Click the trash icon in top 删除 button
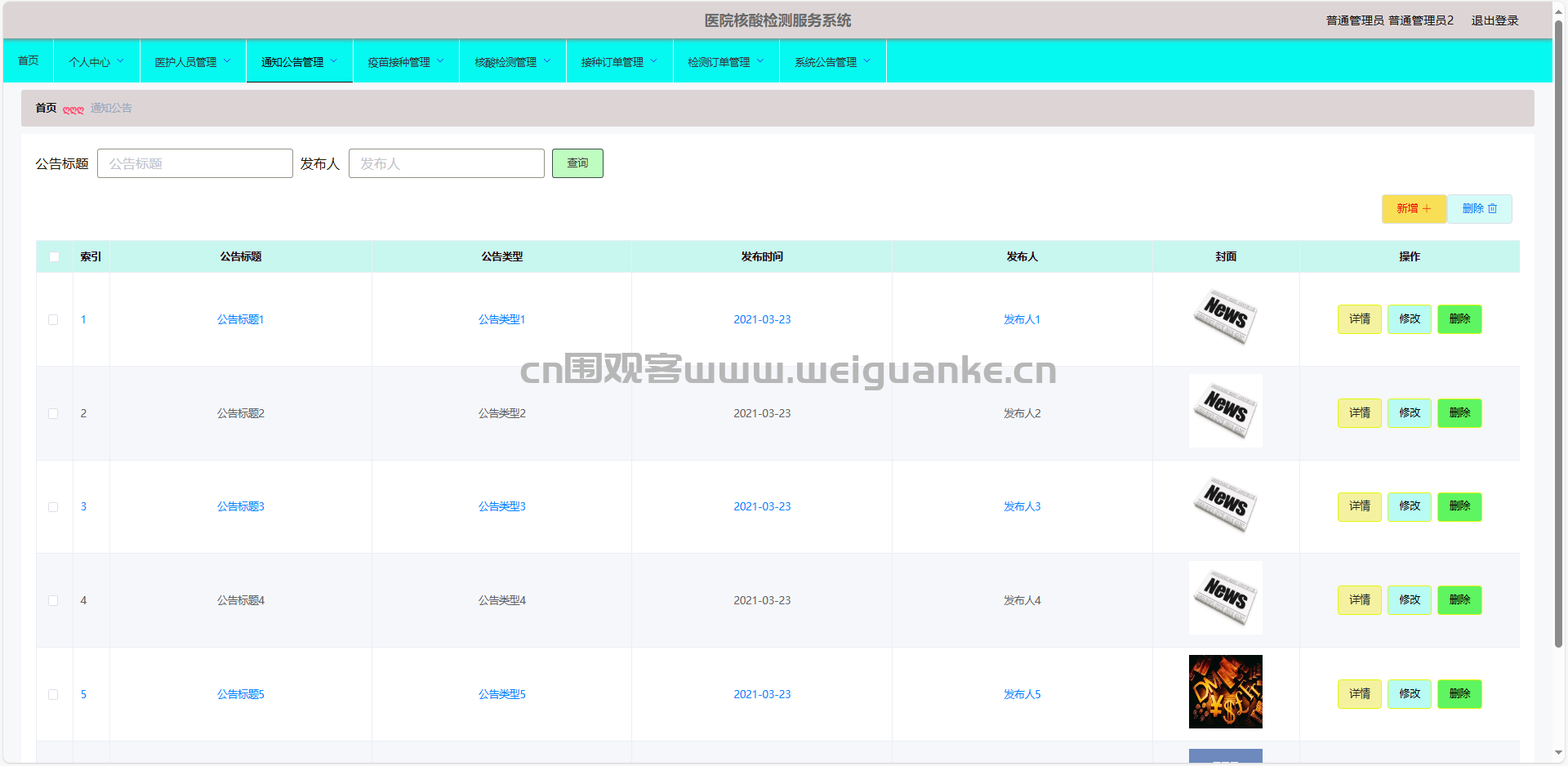 click(x=1492, y=209)
